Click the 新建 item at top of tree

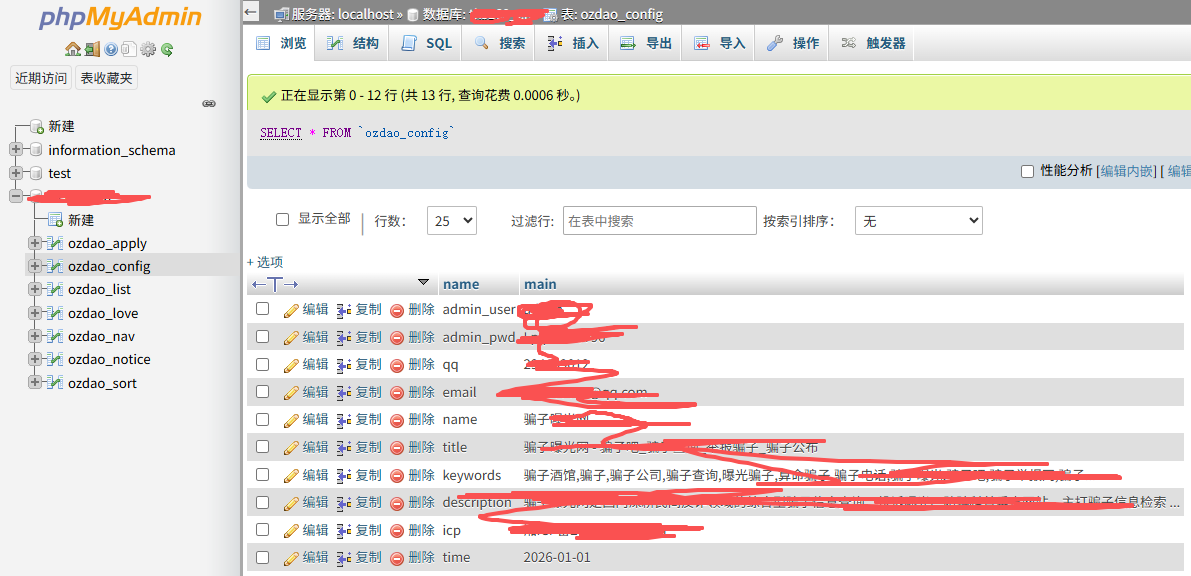point(62,126)
